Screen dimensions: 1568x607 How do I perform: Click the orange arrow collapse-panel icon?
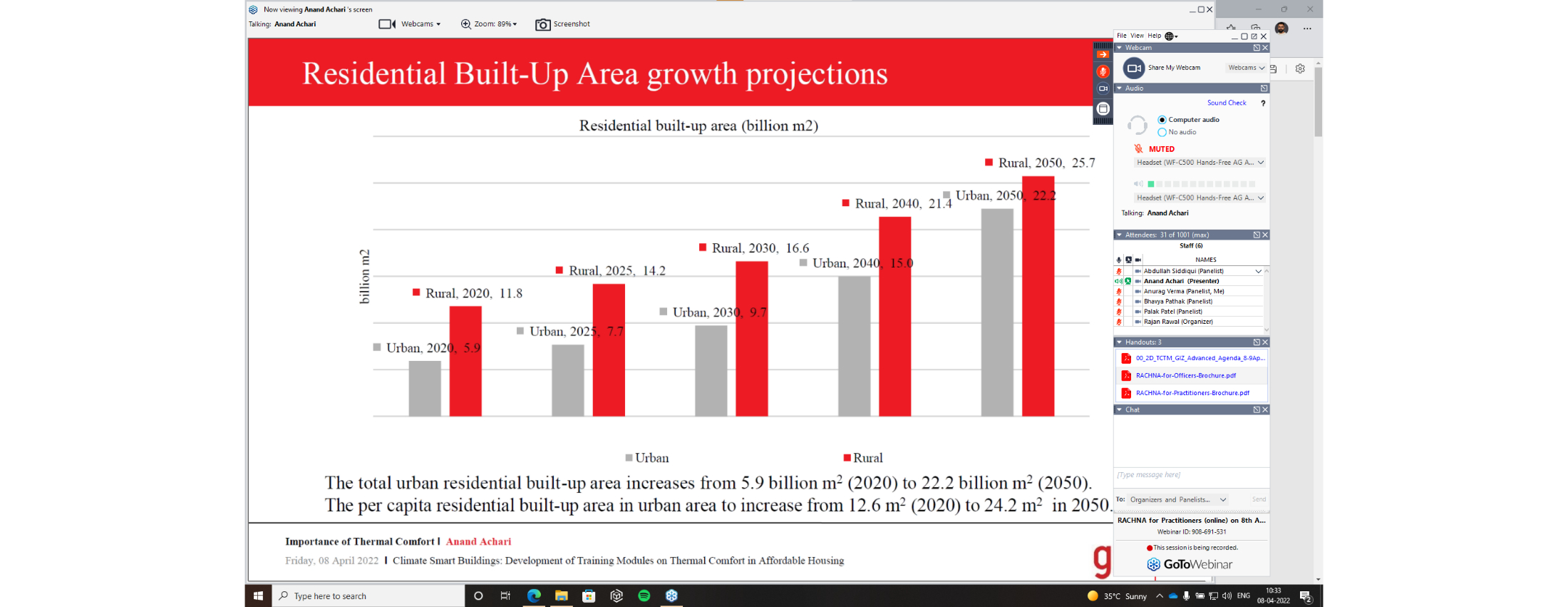tap(1103, 54)
